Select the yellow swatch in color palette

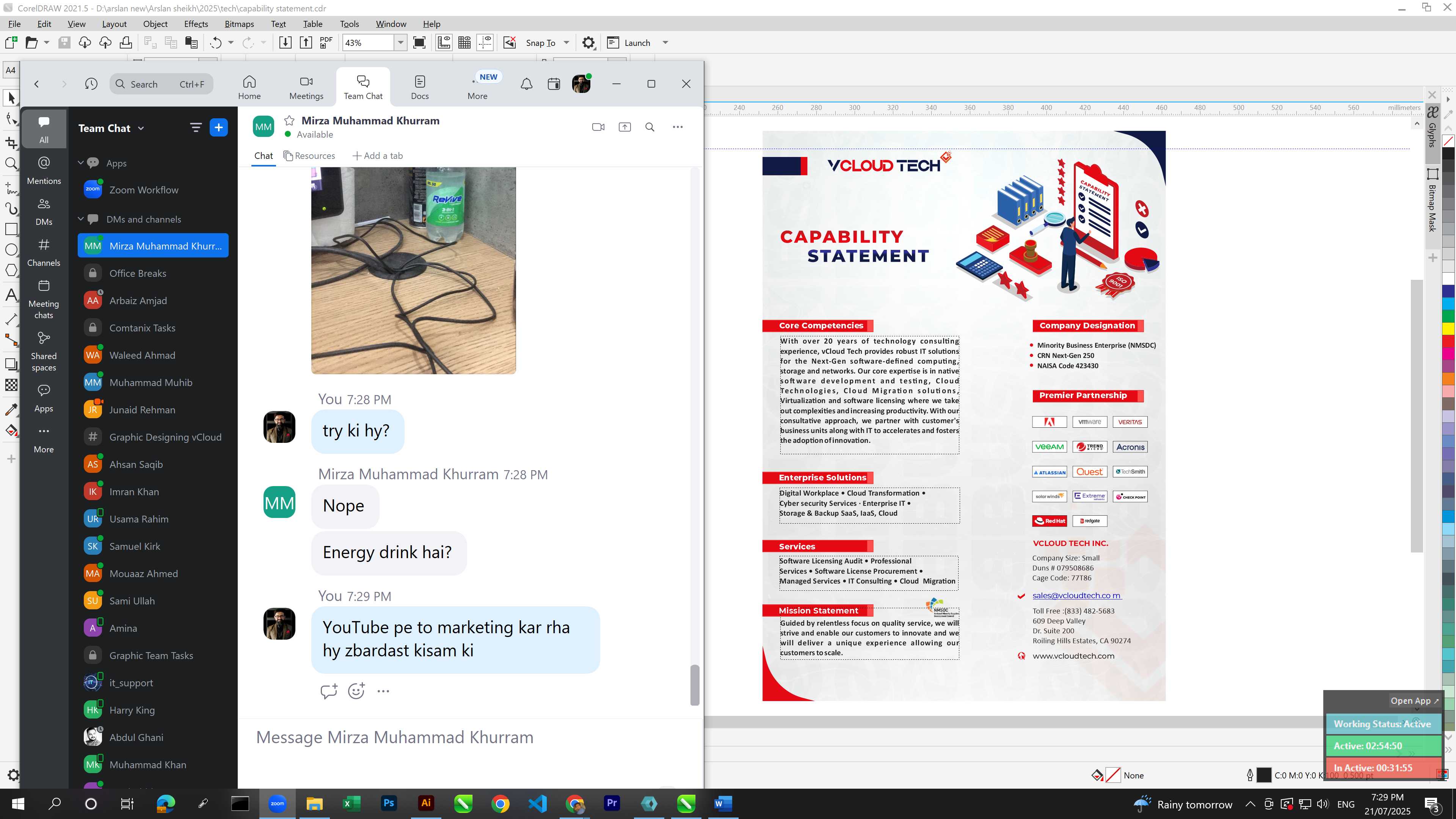[1448, 328]
